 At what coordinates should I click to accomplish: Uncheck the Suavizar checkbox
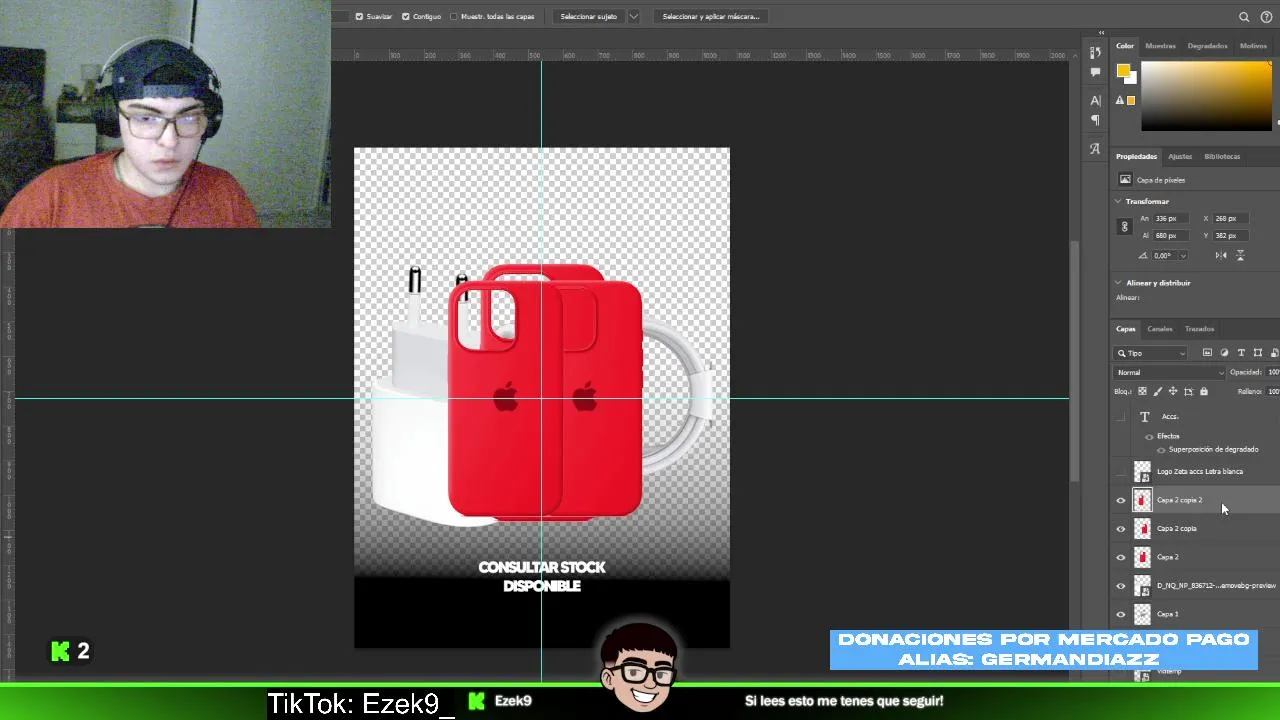[360, 16]
